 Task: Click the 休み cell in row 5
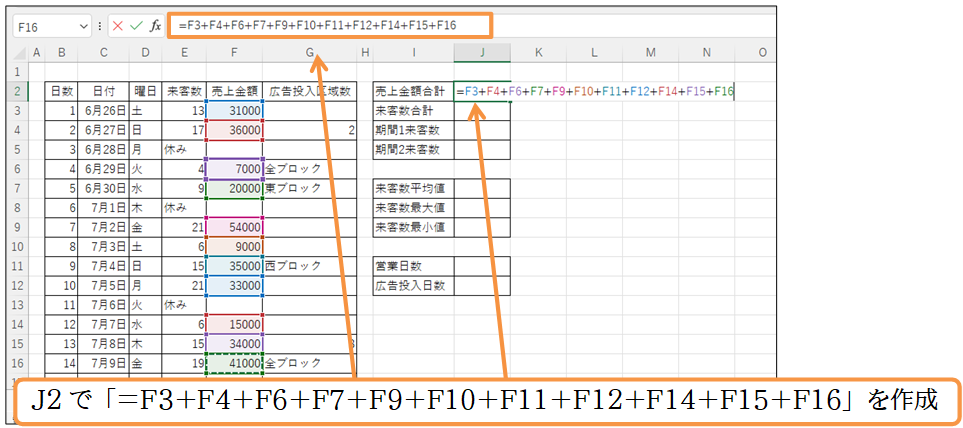[184, 149]
